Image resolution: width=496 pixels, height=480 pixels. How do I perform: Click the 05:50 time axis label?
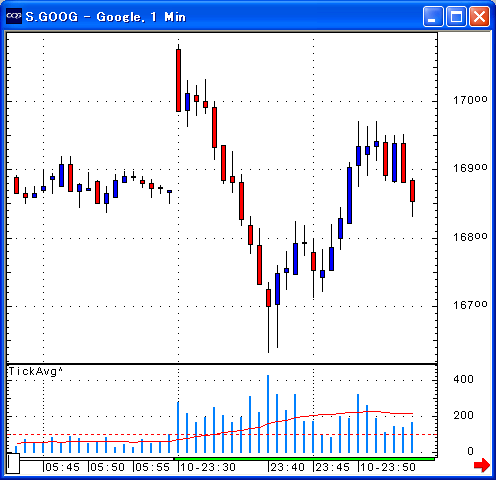[107, 467]
